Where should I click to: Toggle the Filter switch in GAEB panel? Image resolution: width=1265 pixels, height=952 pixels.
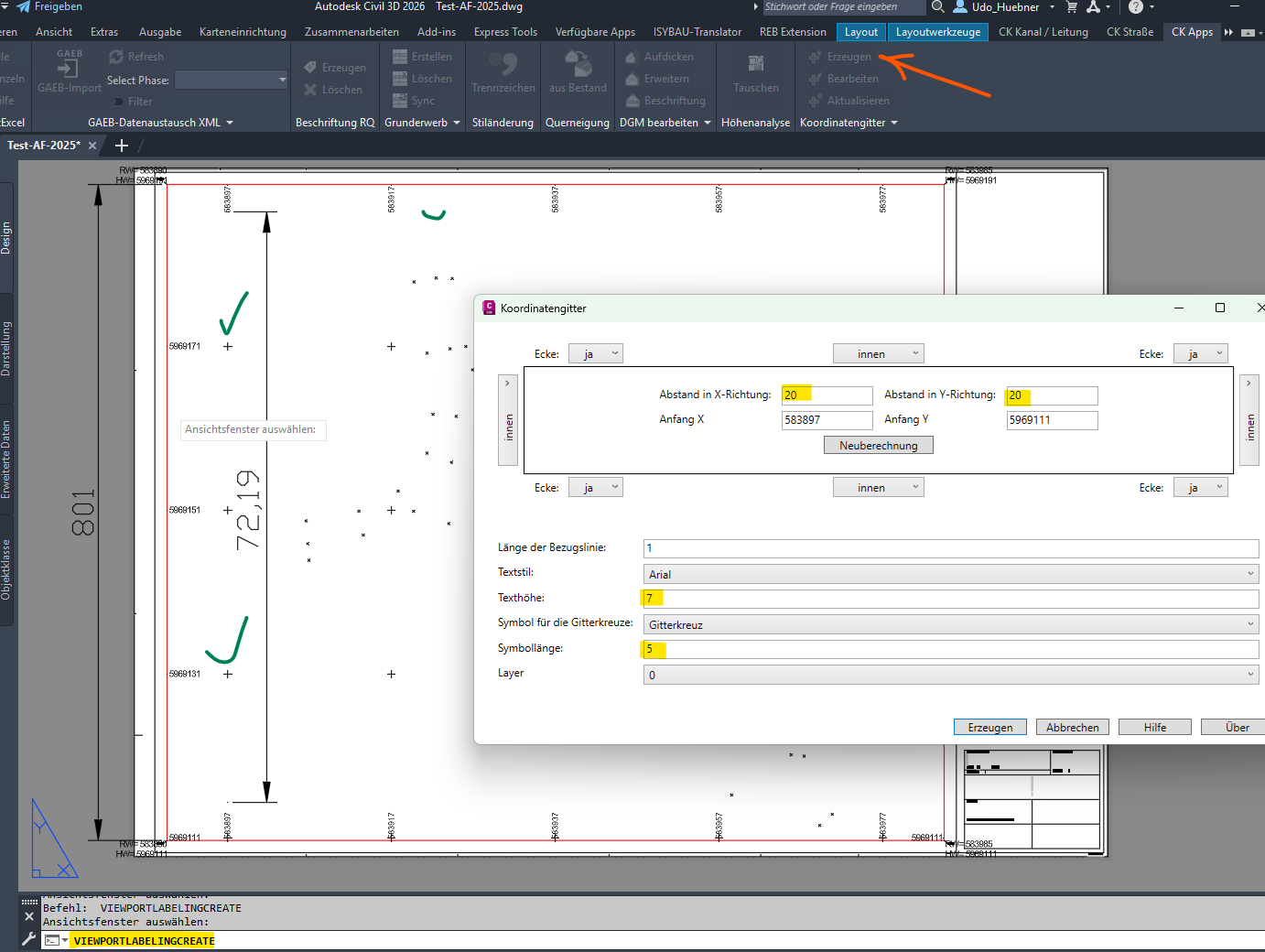(116, 102)
